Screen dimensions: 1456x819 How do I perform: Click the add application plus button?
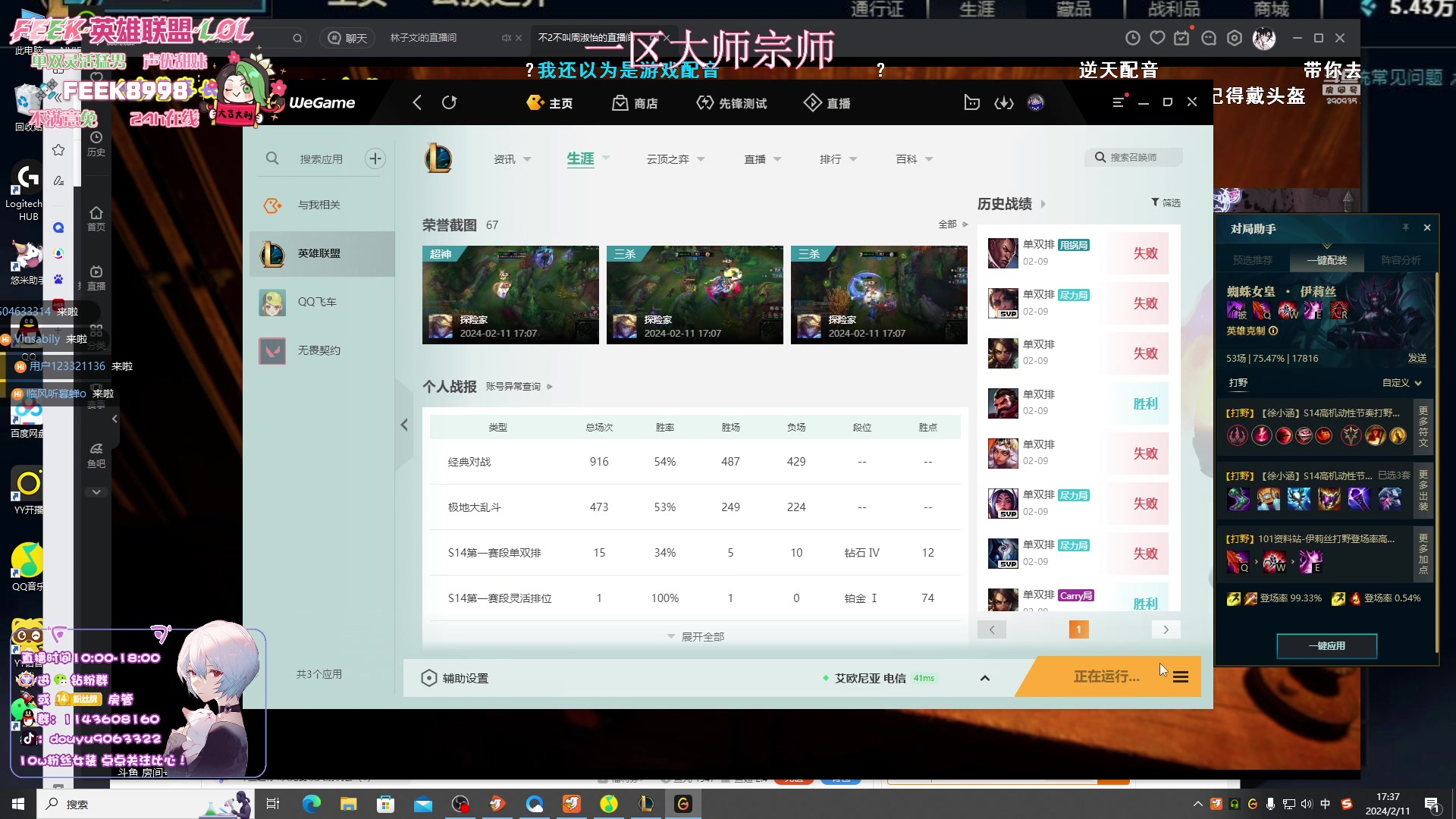click(x=375, y=158)
